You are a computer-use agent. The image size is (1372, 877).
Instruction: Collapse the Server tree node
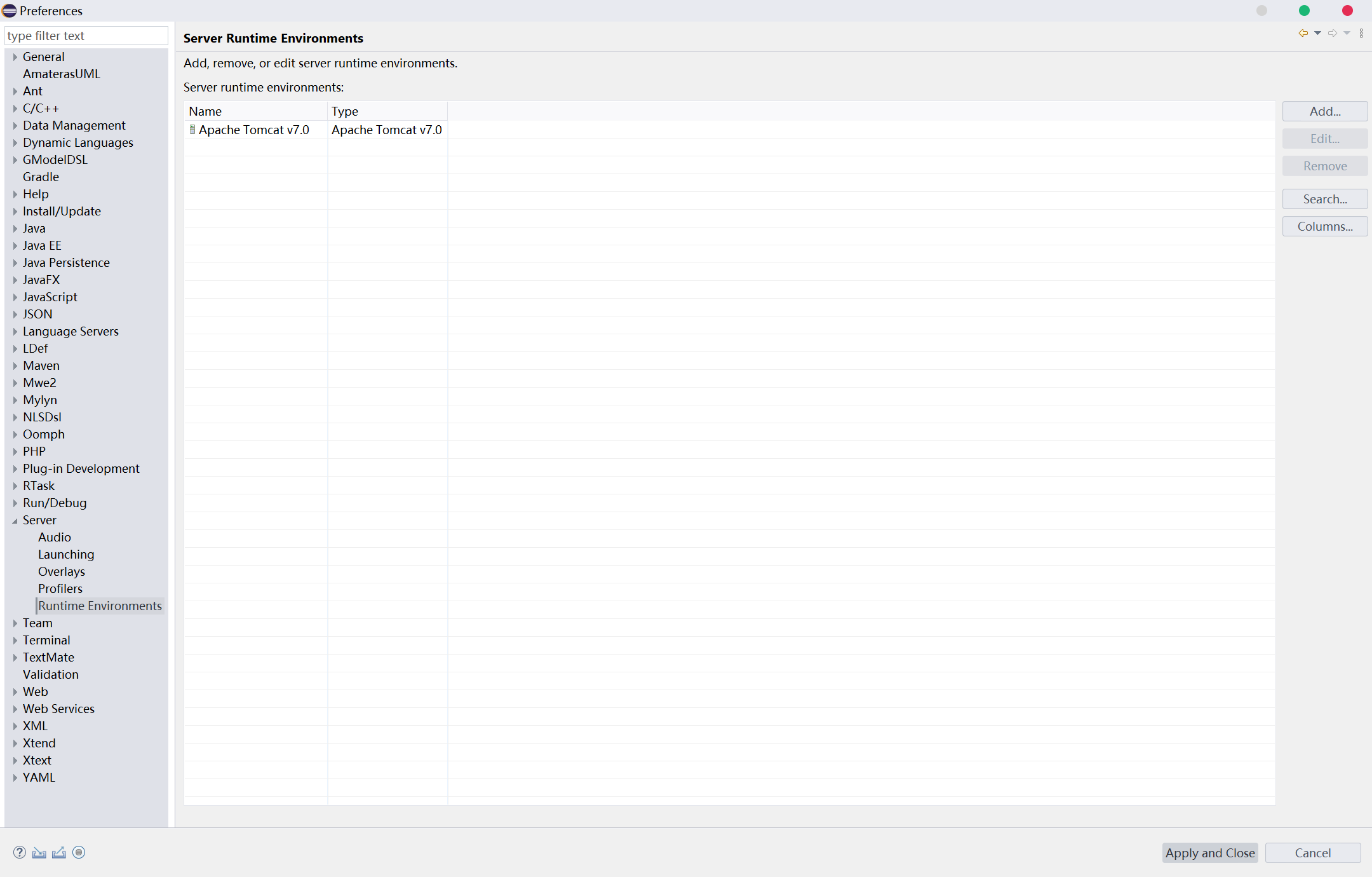[x=15, y=520]
